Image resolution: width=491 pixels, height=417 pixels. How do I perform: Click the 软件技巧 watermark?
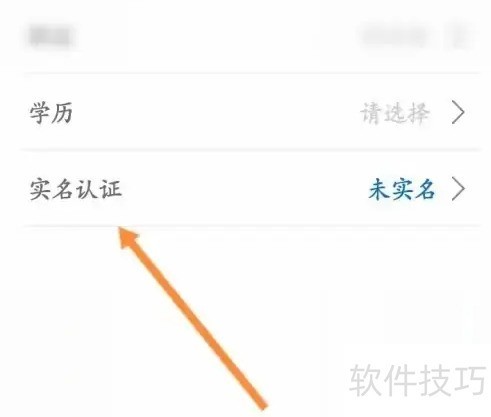tap(417, 380)
